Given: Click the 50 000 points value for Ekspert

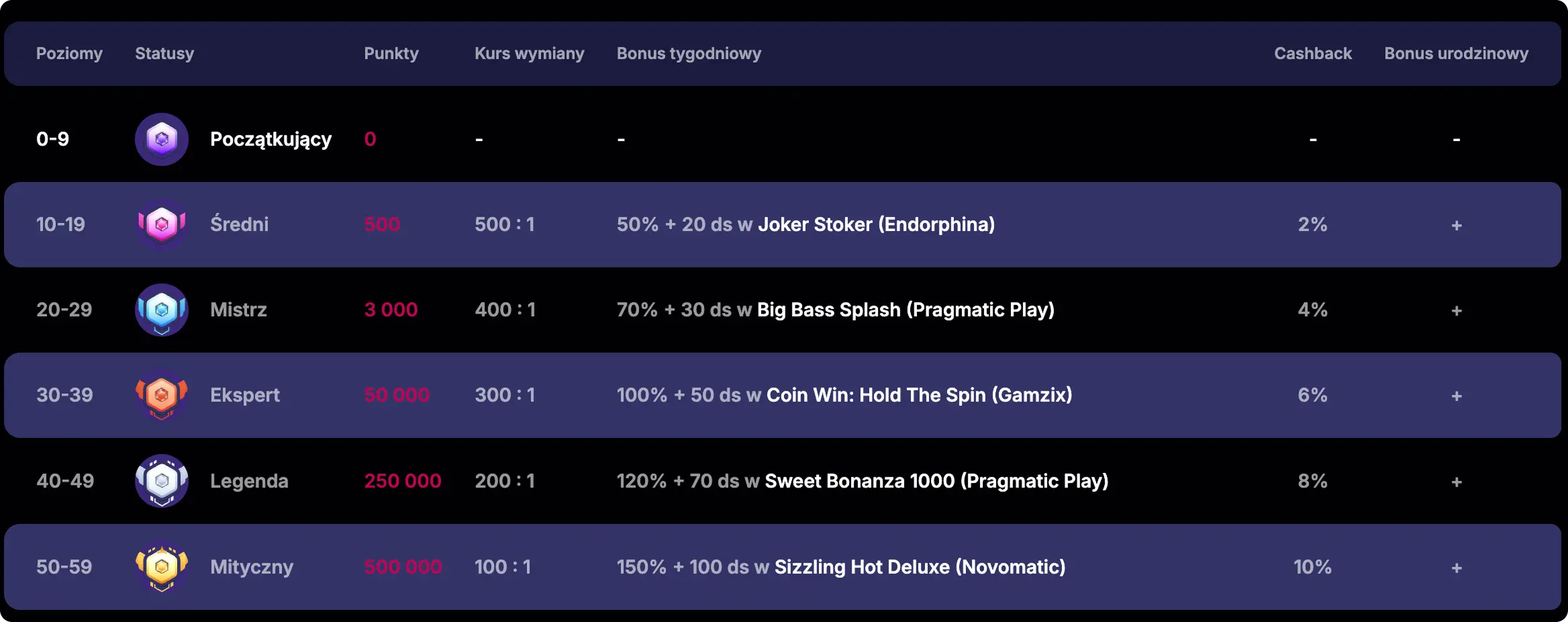Looking at the screenshot, I should tap(397, 395).
